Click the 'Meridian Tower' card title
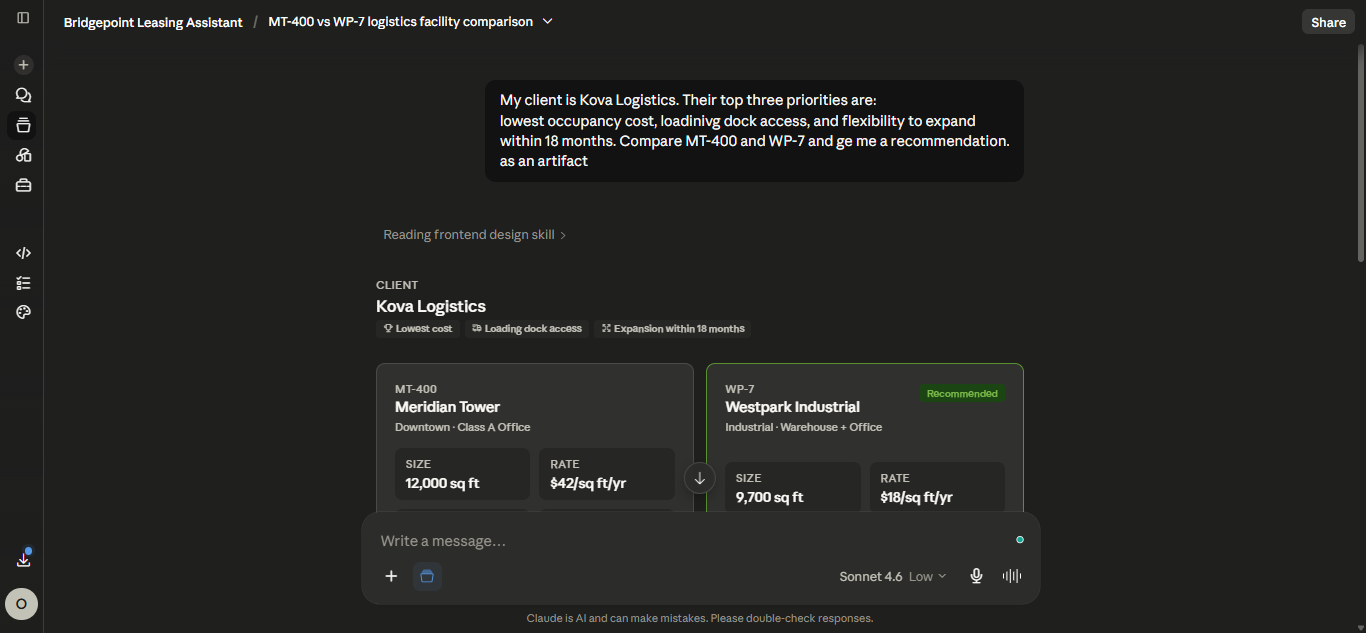The image size is (1366, 633). point(447,407)
